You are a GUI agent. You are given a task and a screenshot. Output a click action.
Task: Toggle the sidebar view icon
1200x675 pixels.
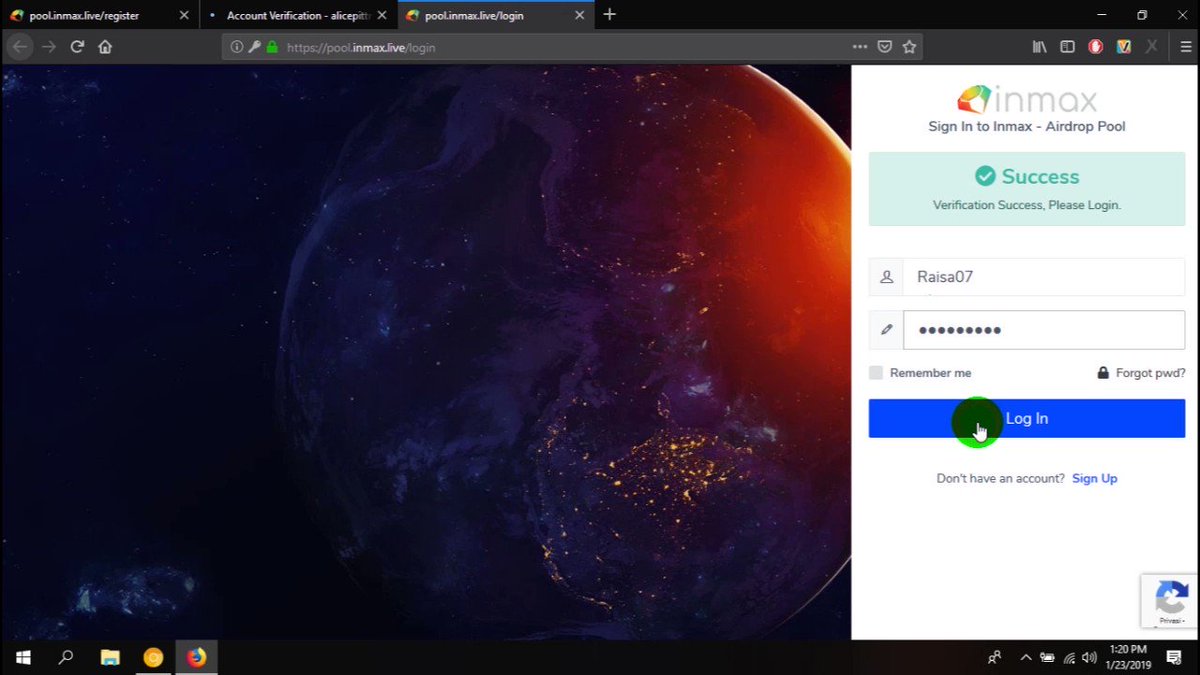(1067, 47)
